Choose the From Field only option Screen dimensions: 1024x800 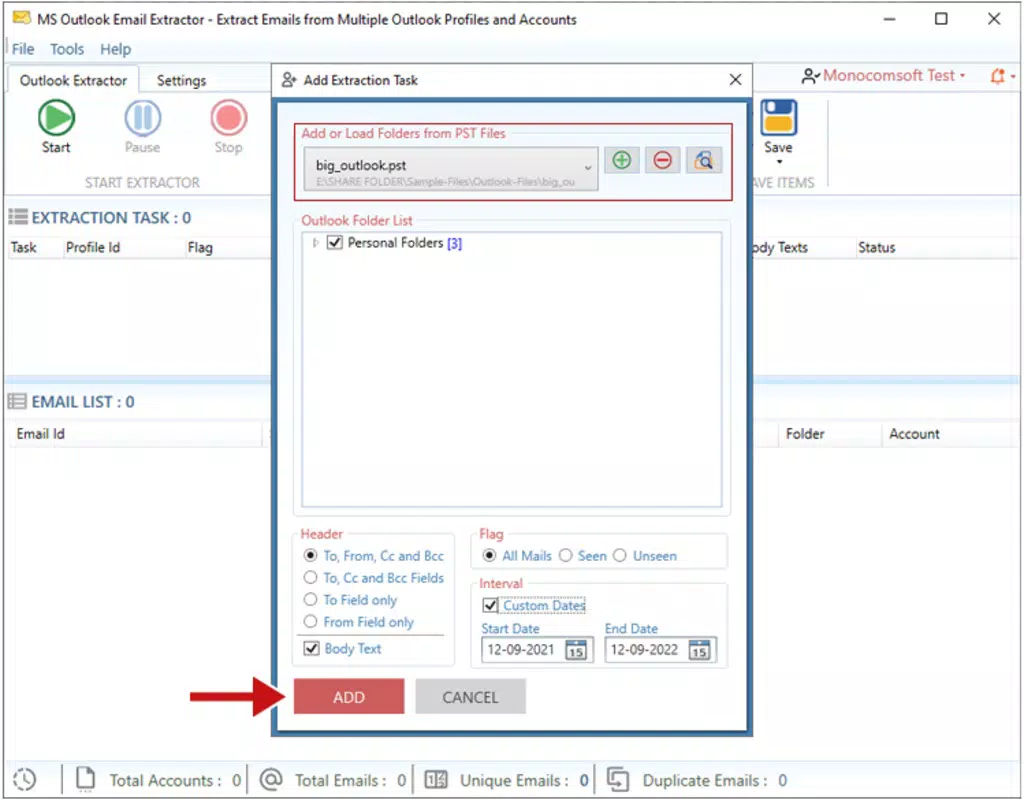(310, 622)
